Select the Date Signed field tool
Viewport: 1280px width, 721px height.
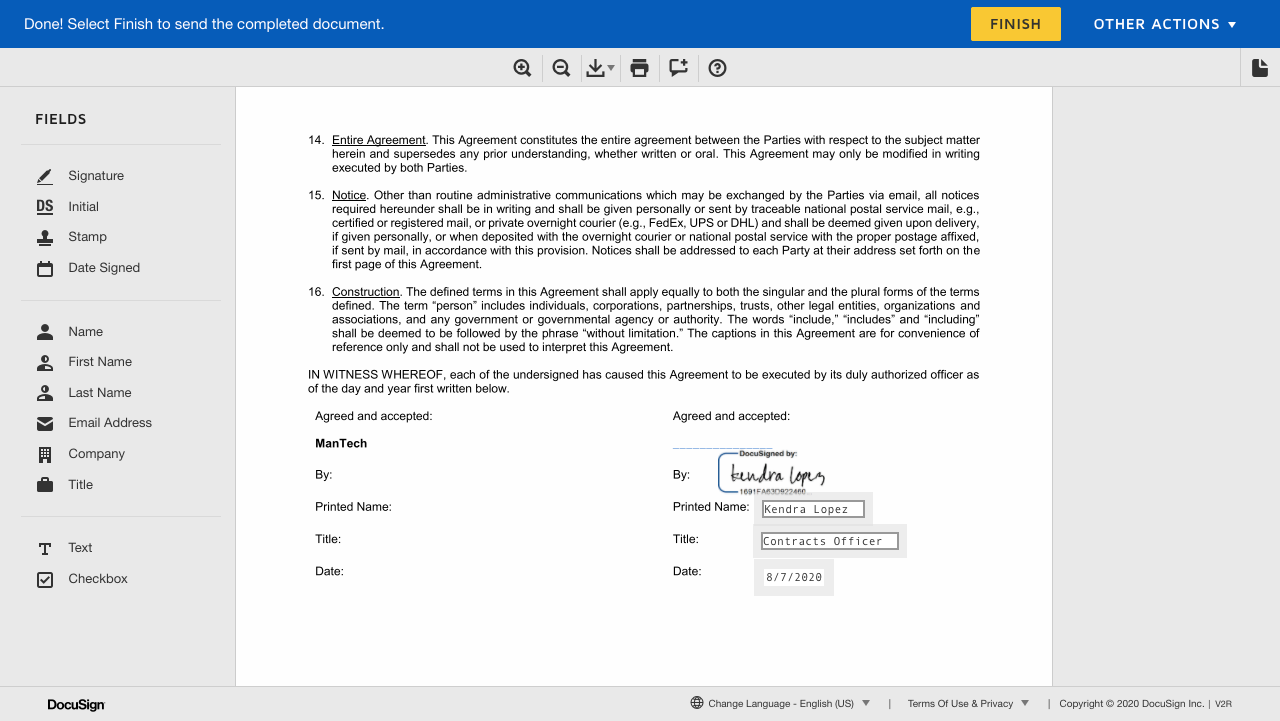(103, 267)
